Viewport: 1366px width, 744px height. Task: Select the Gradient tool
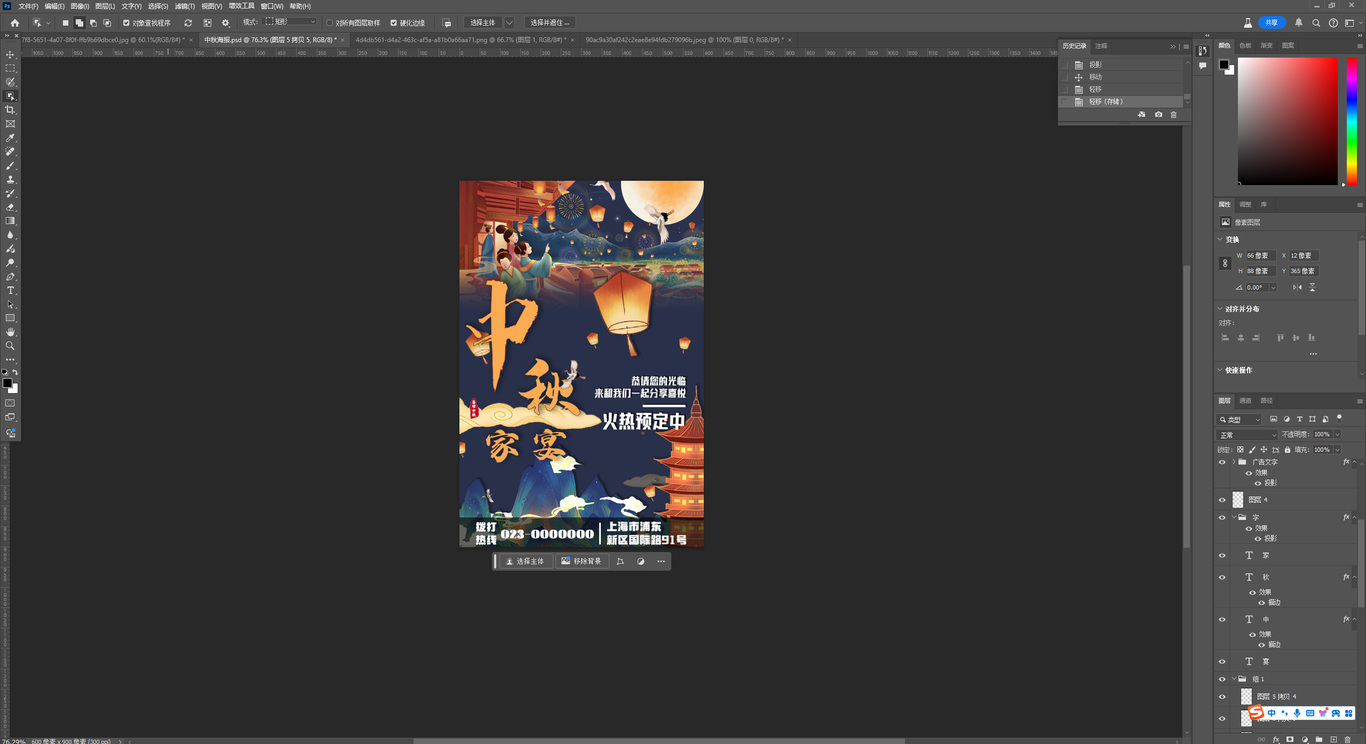(10, 221)
